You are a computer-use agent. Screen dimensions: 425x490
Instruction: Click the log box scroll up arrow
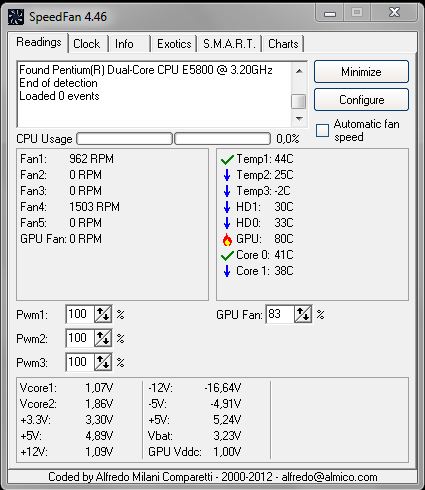pos(299,71)
